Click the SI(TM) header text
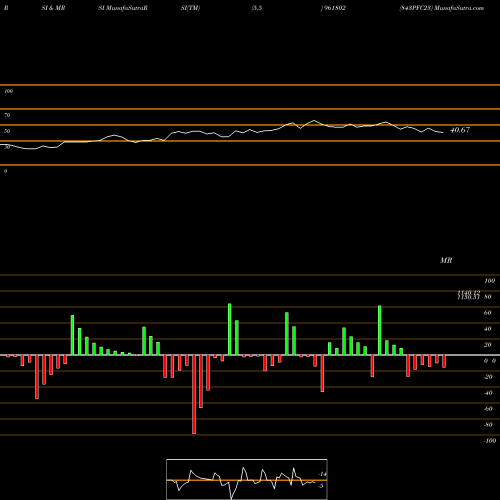The width and height of the screenshot is (500, 500). click(190, 8)
